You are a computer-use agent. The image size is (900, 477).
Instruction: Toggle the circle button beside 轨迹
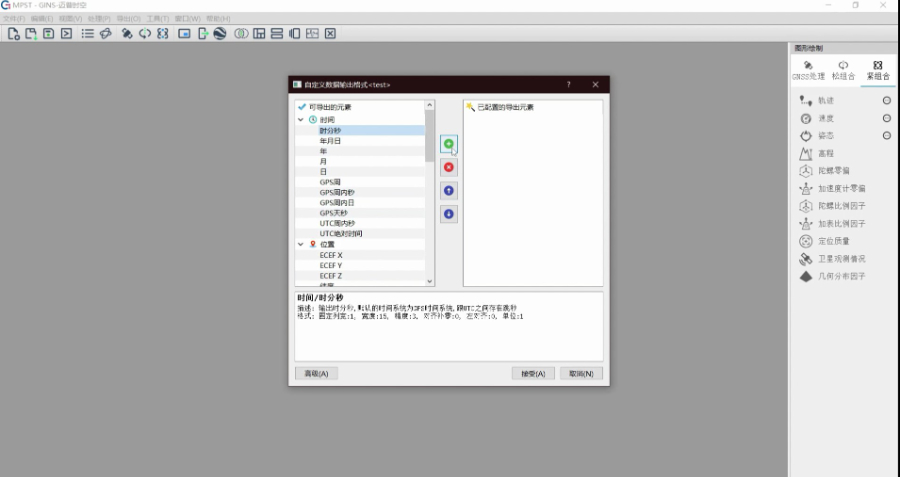[x=886, y=101]
